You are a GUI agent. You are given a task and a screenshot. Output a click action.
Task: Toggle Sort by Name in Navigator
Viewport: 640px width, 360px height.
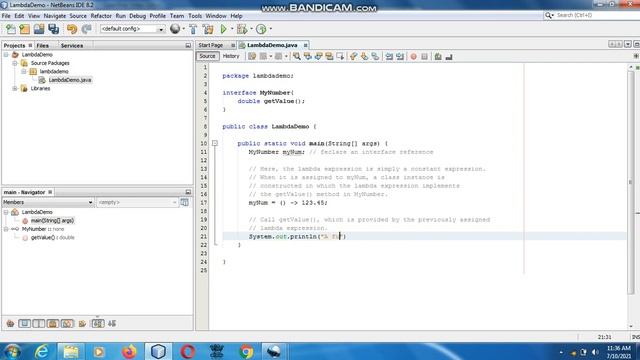(98, 324)
